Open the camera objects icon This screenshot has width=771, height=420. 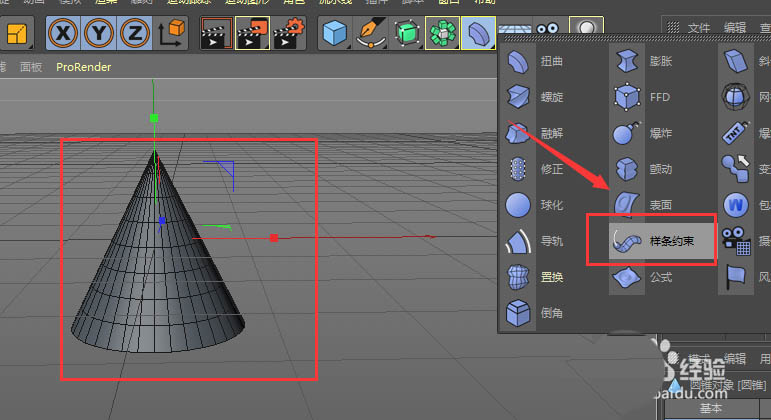(547, 29)
